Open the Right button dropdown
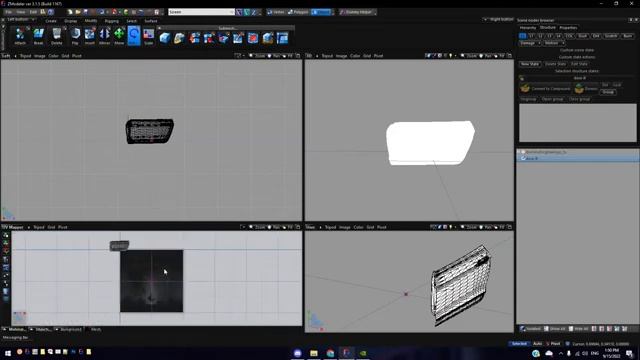The width and height of the screenshot is (640, 360). coord(498,19)
